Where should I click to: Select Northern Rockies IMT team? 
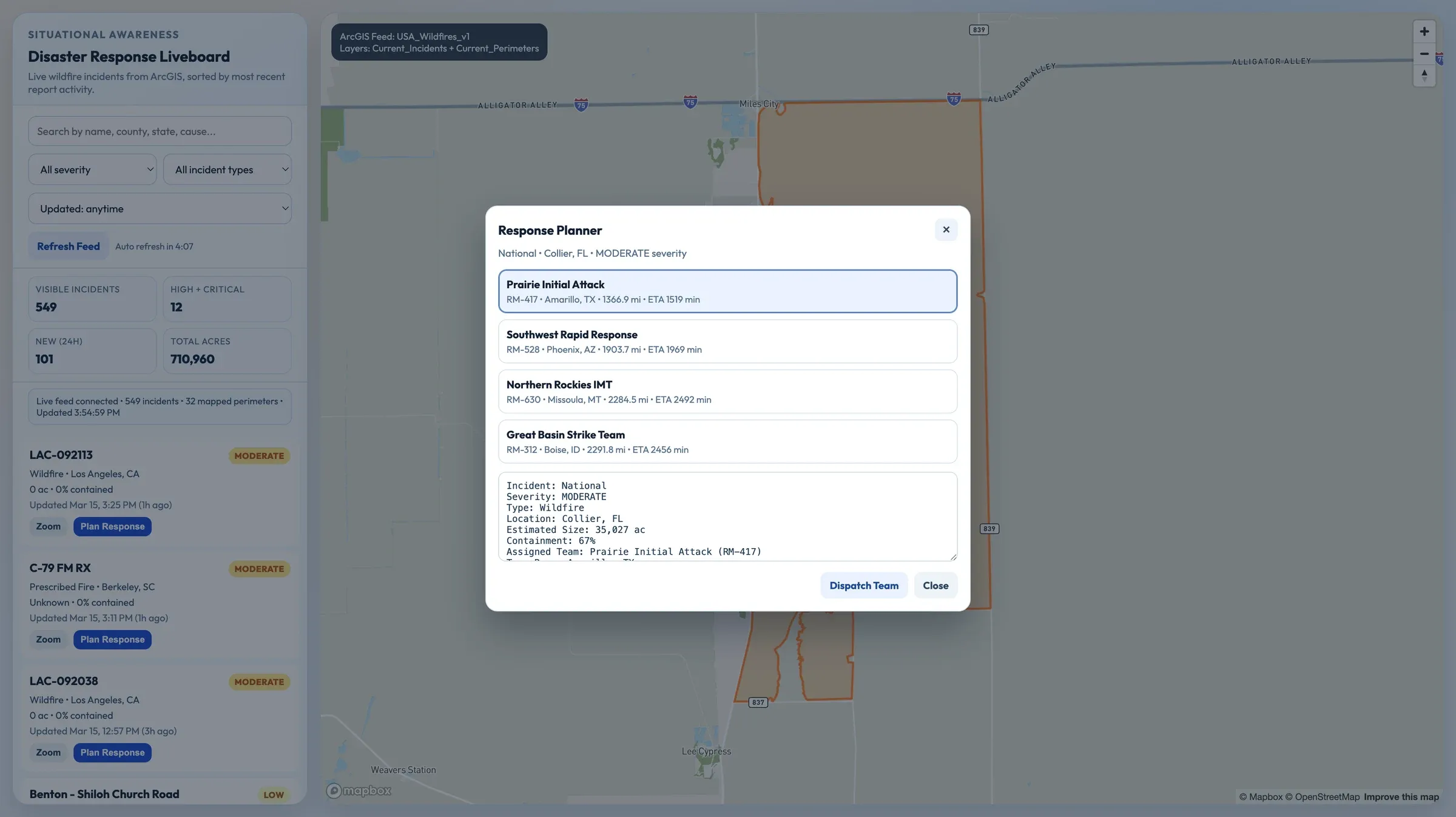727,392
